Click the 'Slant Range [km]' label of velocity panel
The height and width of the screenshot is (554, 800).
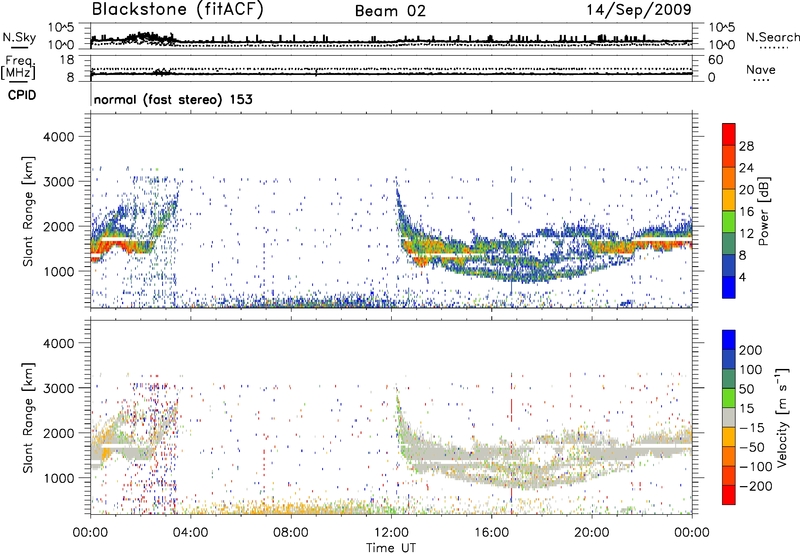tap(28, 417)
